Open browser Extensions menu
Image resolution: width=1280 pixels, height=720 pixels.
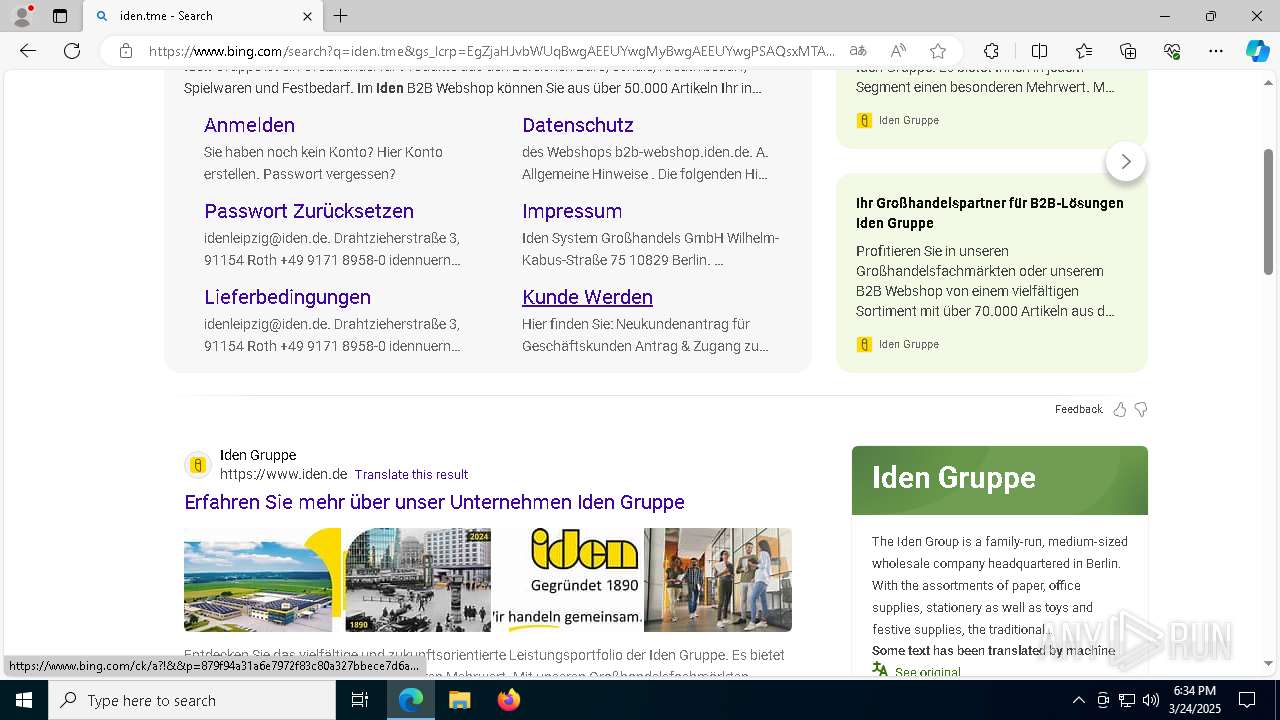pyautogui.click(x=991, y=51)
